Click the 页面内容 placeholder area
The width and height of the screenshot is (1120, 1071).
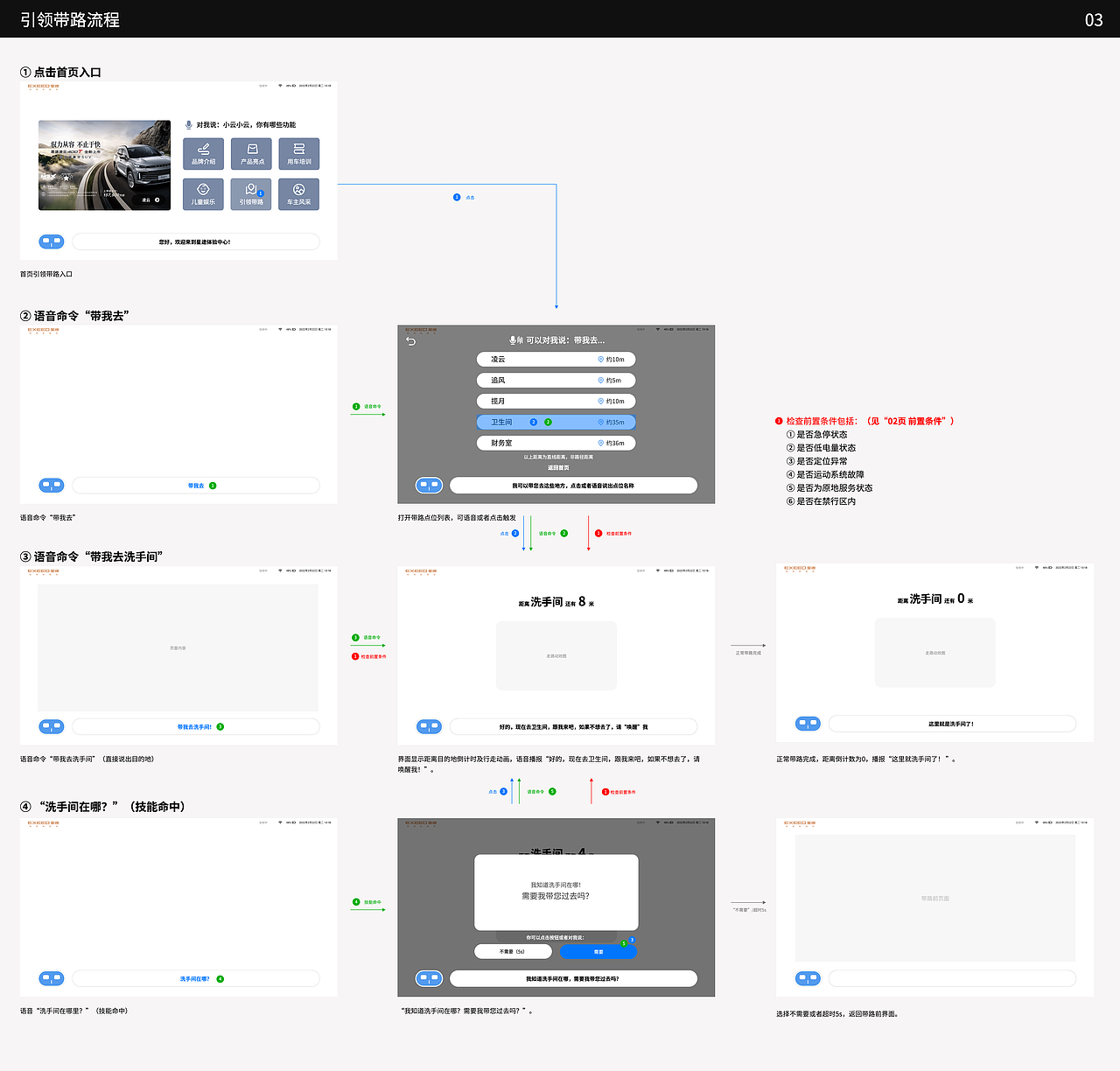178,647
